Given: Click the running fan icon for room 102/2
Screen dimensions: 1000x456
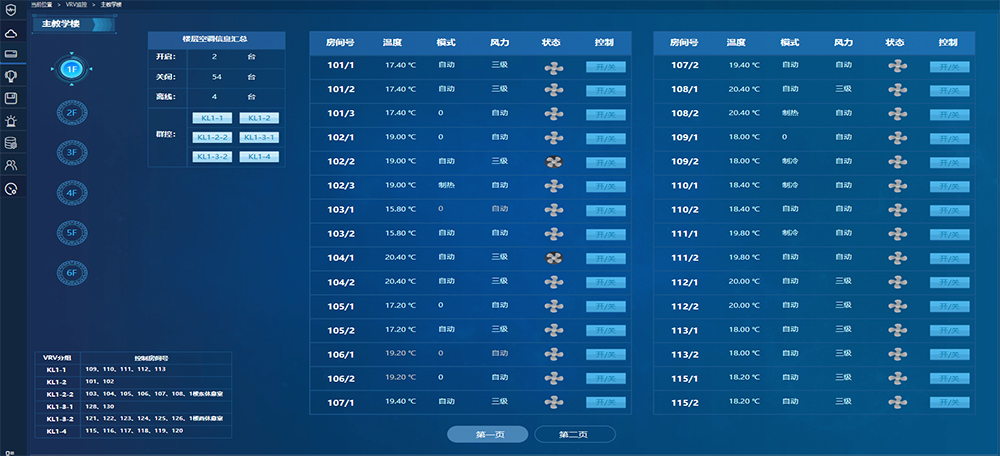Looking at the screenshot, I should coord(553,161).
